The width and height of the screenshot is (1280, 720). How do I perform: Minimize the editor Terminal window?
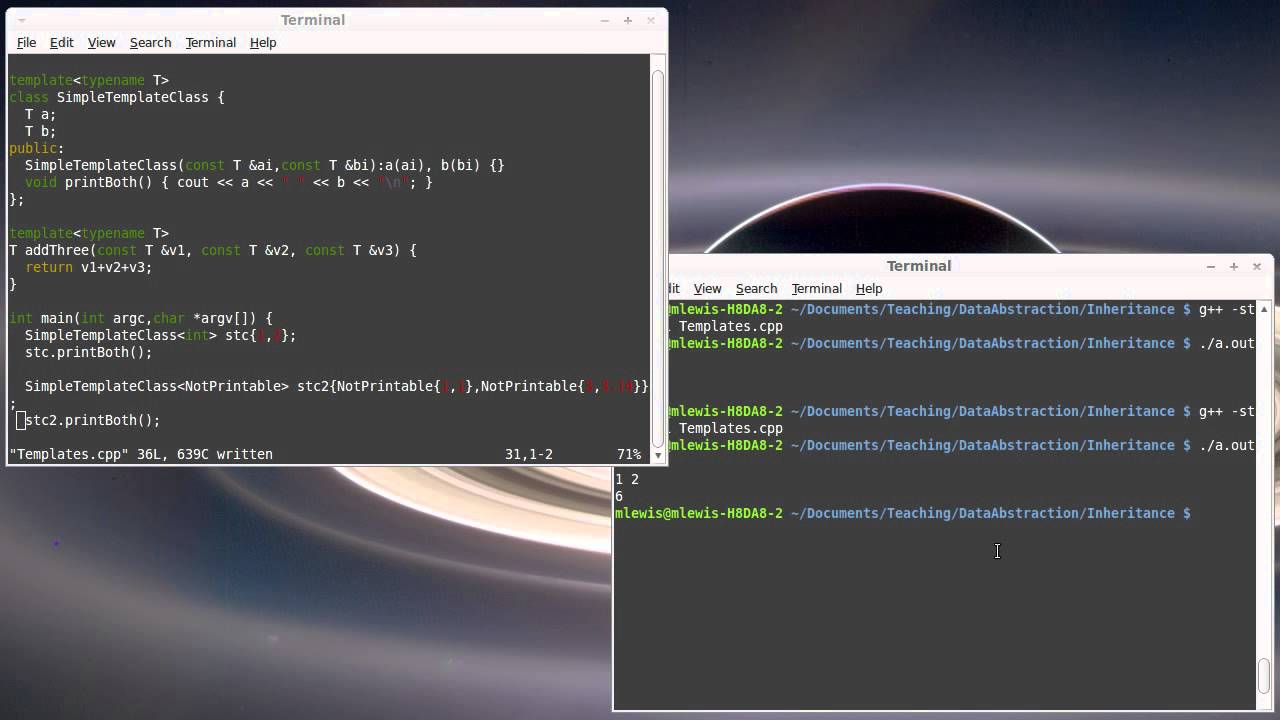604,20
